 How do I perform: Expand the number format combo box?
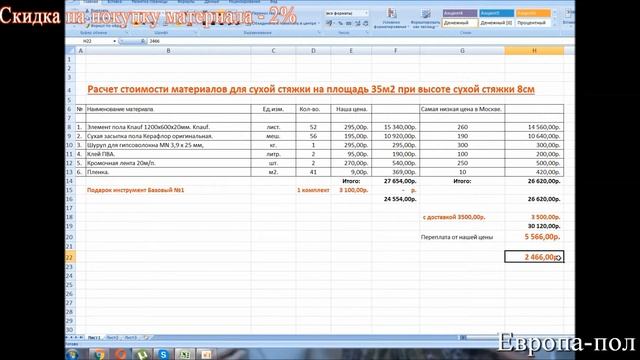tap(366, 13)
